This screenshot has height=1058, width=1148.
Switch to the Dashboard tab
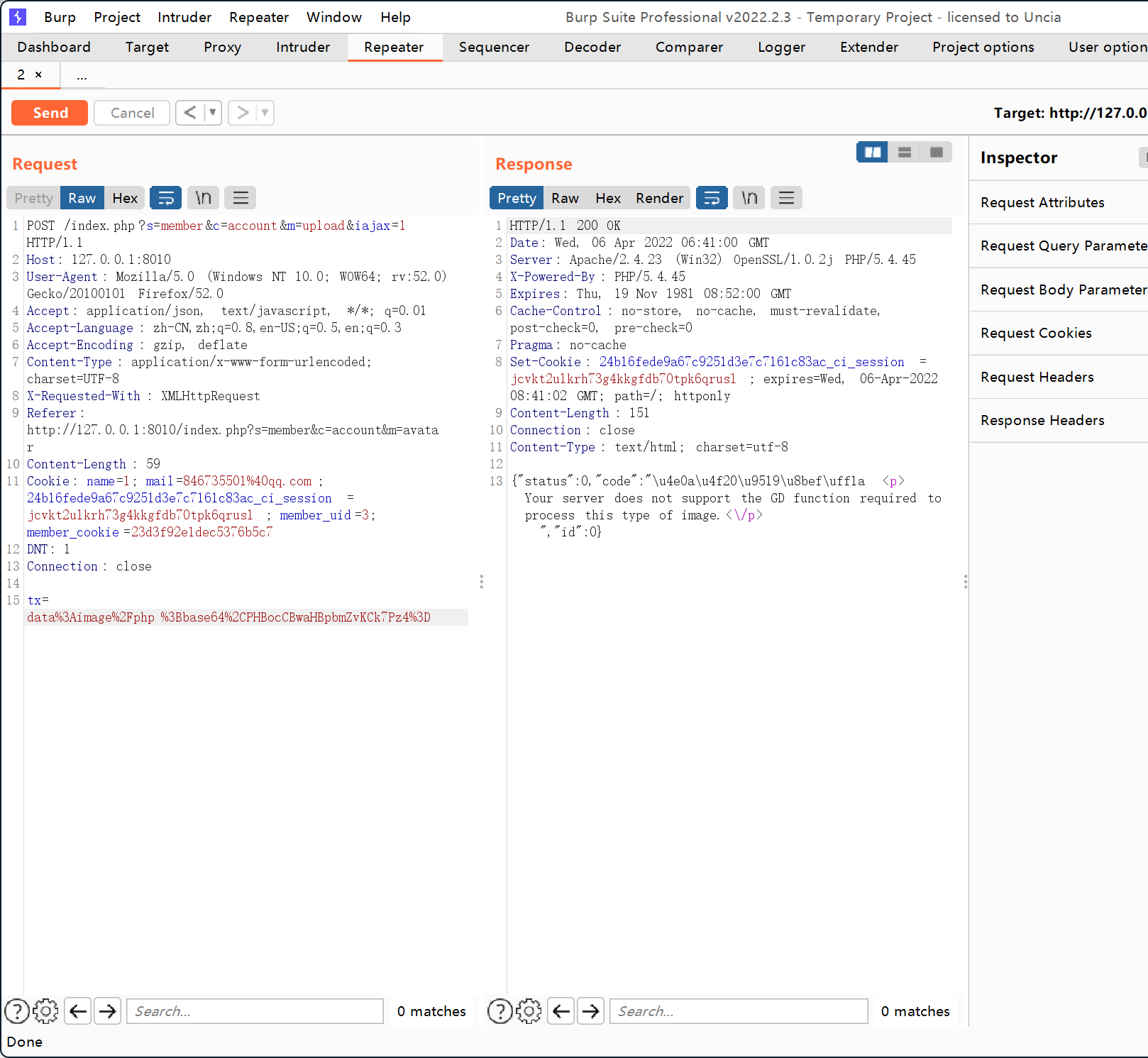[54, 47]
